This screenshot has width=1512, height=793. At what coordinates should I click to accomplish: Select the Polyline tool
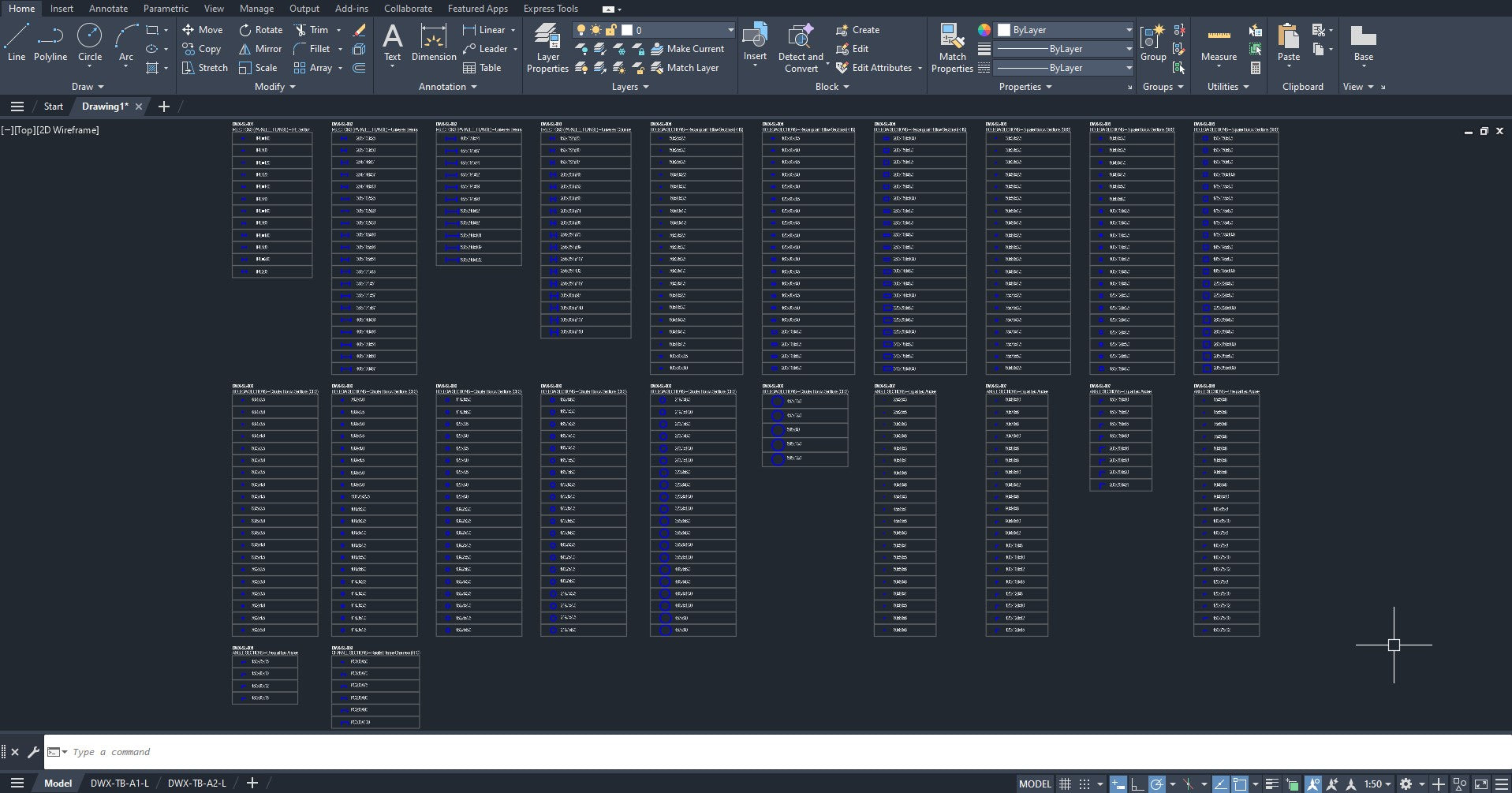pyautogui.click(x=50, y=43)
